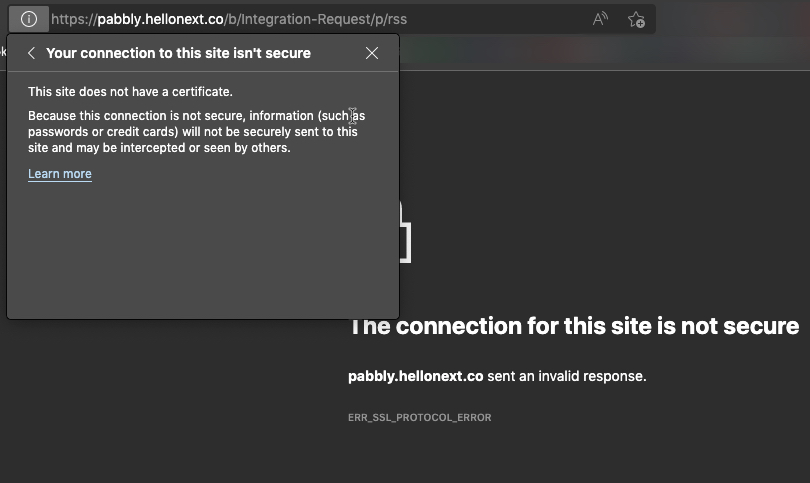Click empty area of popup below Learn more
This screenshot has width=810, height=483.
(200, 250)
